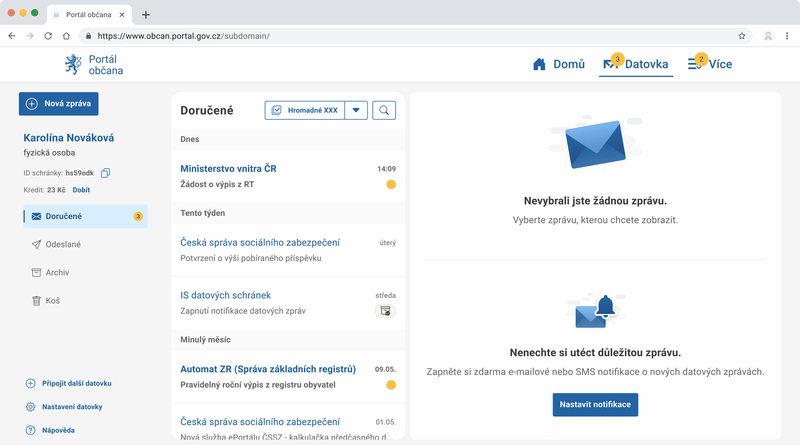Click unread dot on Ministerstvo vnitra message
The image size is (800, 445).
point(391,184)
